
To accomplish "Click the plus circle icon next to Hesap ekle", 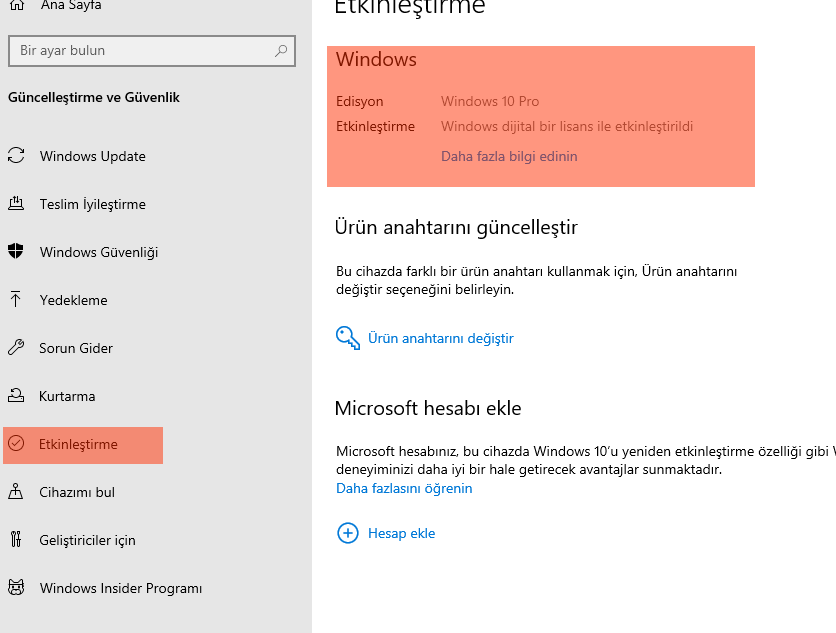I will coord(347,533).
